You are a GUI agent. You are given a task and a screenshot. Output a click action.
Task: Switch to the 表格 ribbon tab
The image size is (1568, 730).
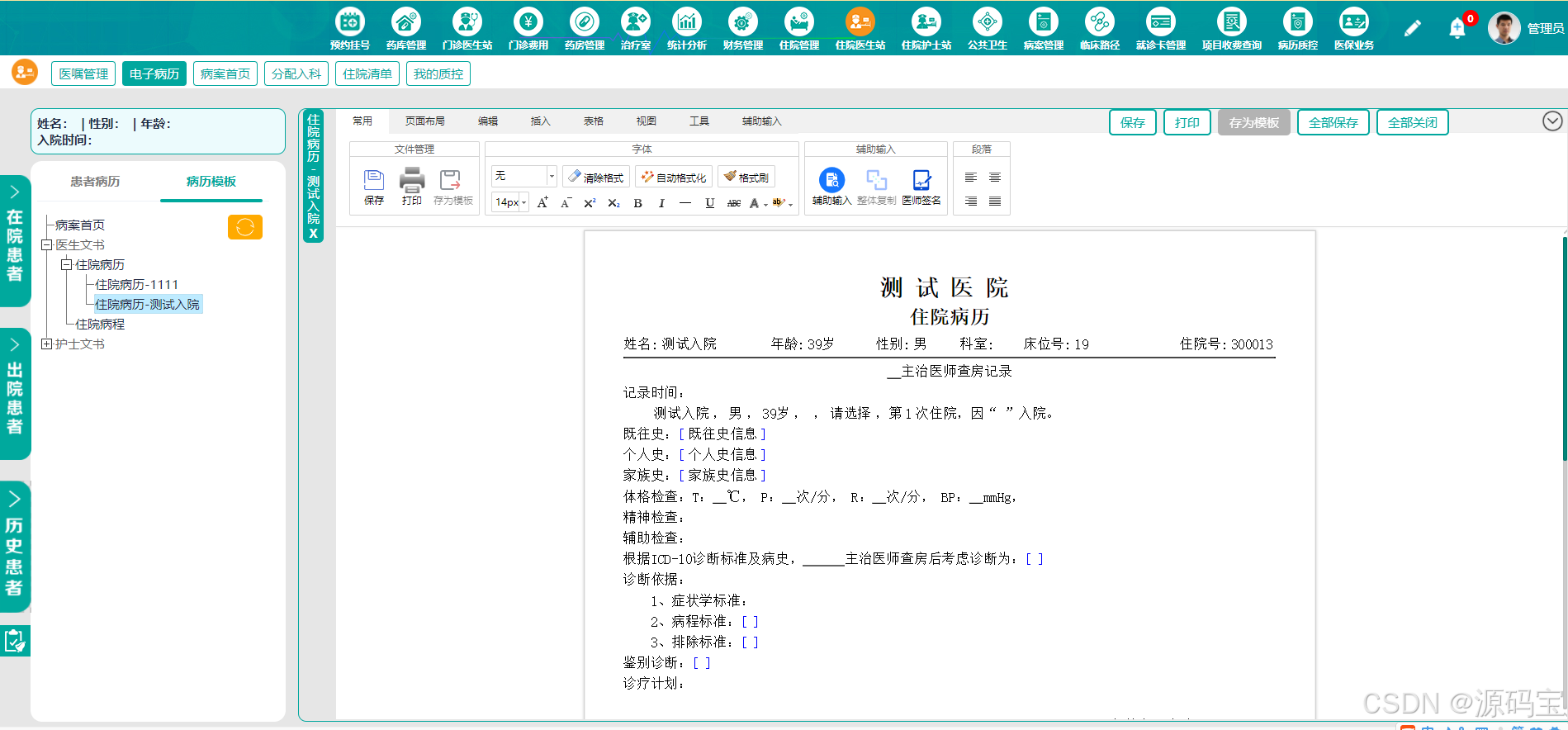pos(594,121)
